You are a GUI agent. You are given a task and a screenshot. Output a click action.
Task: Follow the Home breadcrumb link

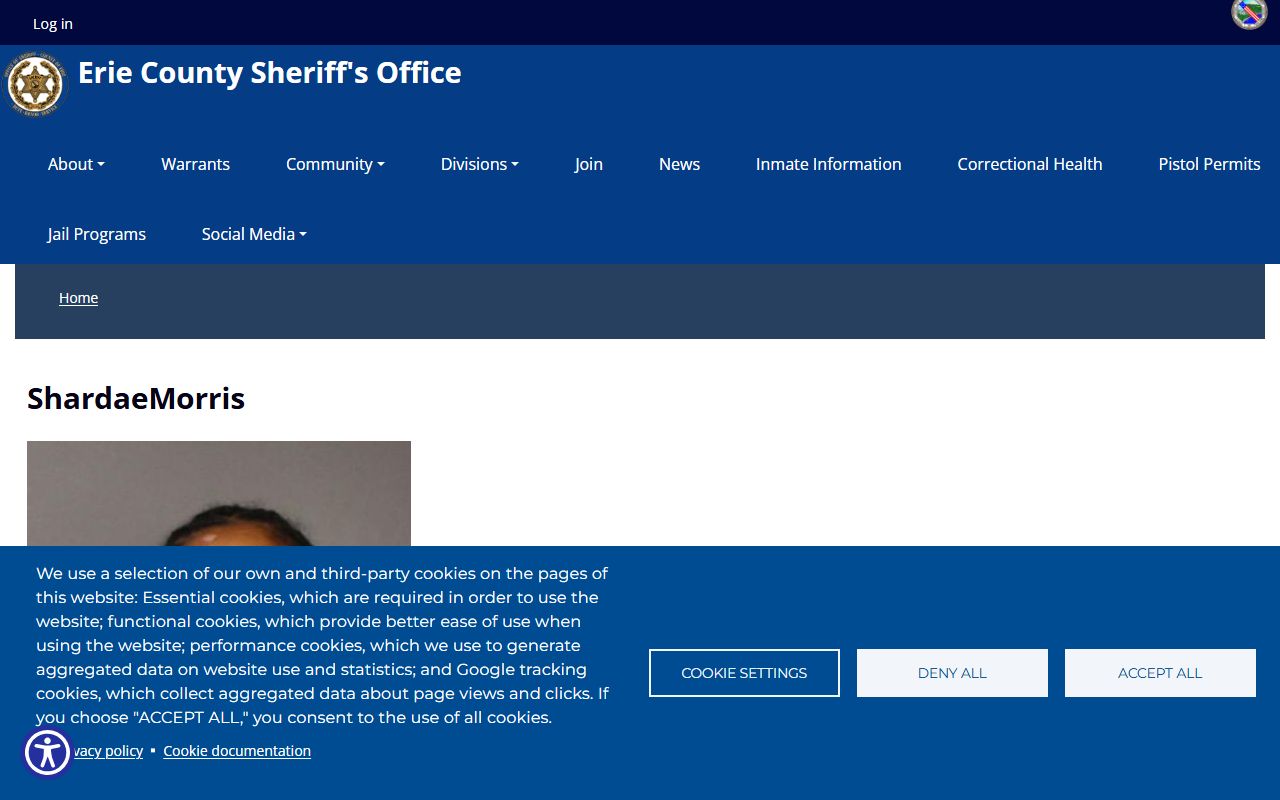(x=78, y=298)
